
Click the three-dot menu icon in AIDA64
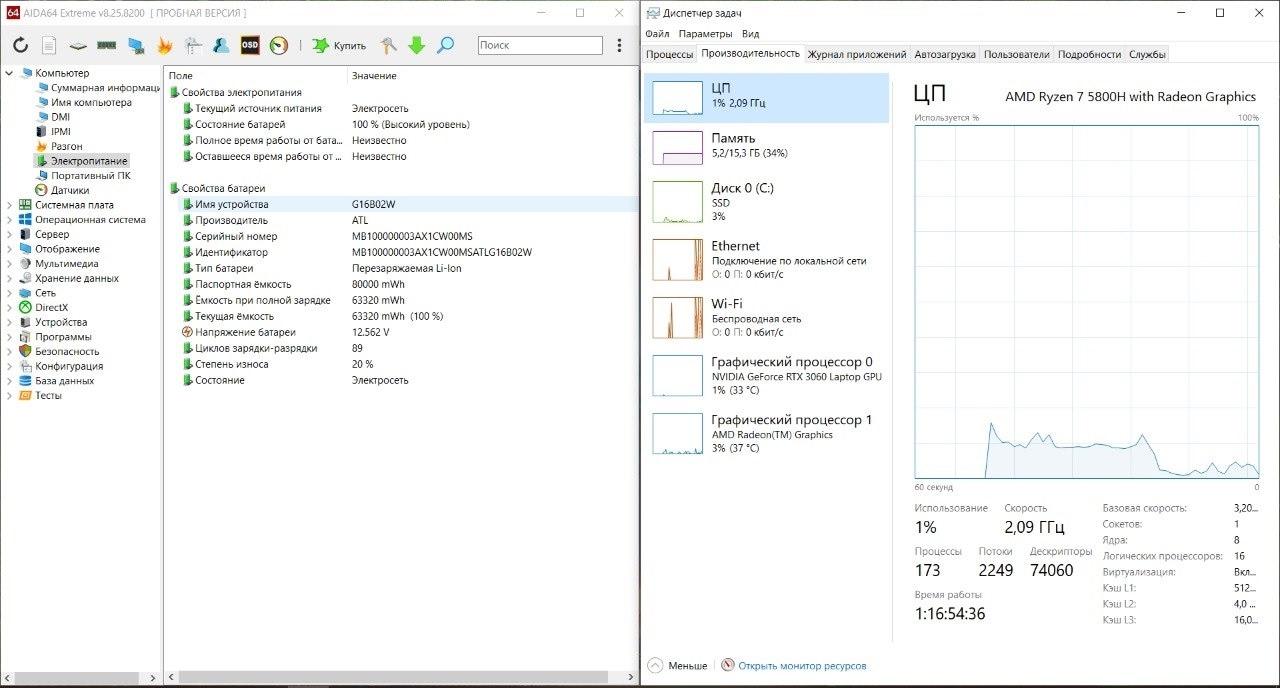tap(620, 45)
